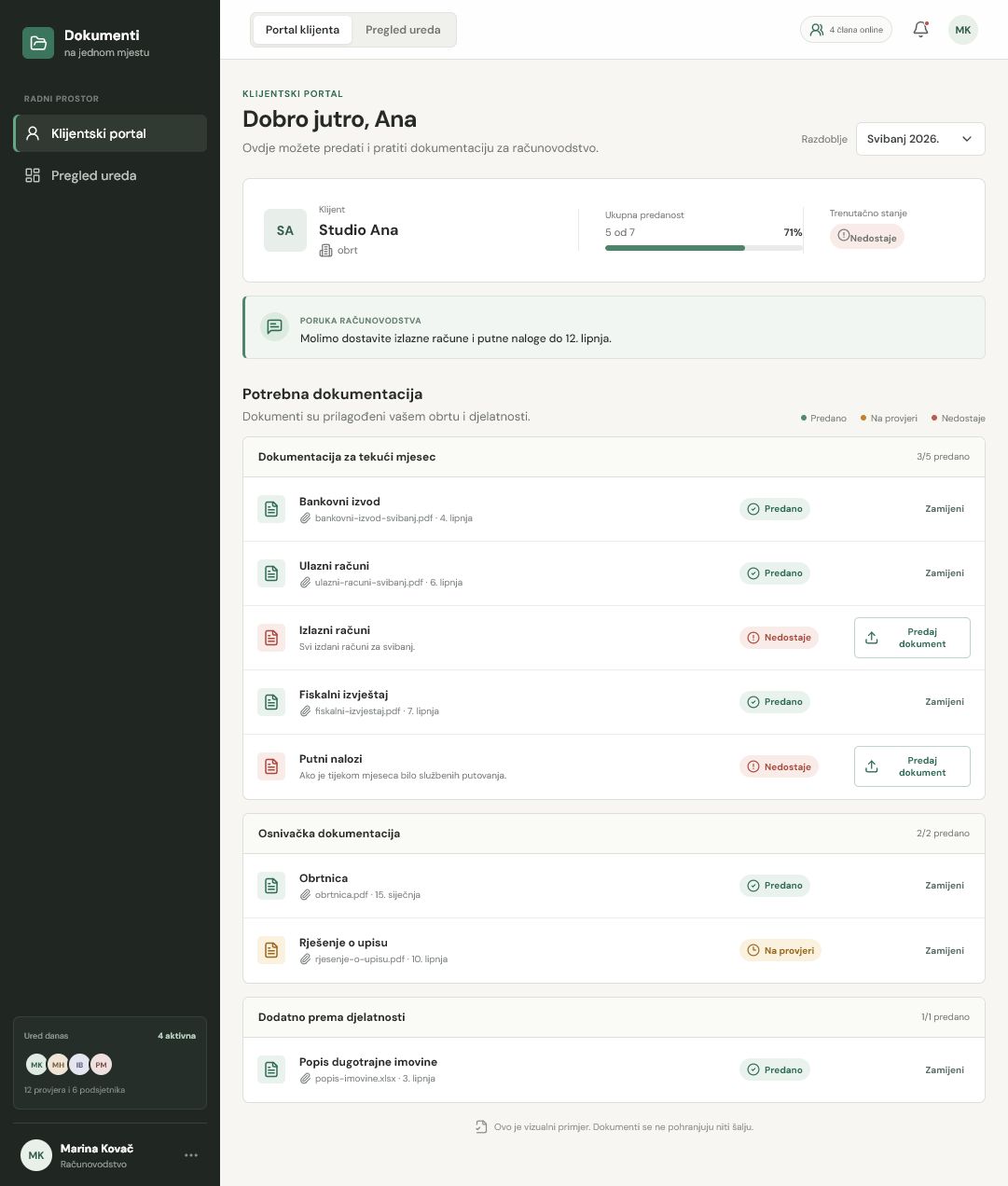
Task: Click the '4 aktivna' label
Action: (176, 1036)
